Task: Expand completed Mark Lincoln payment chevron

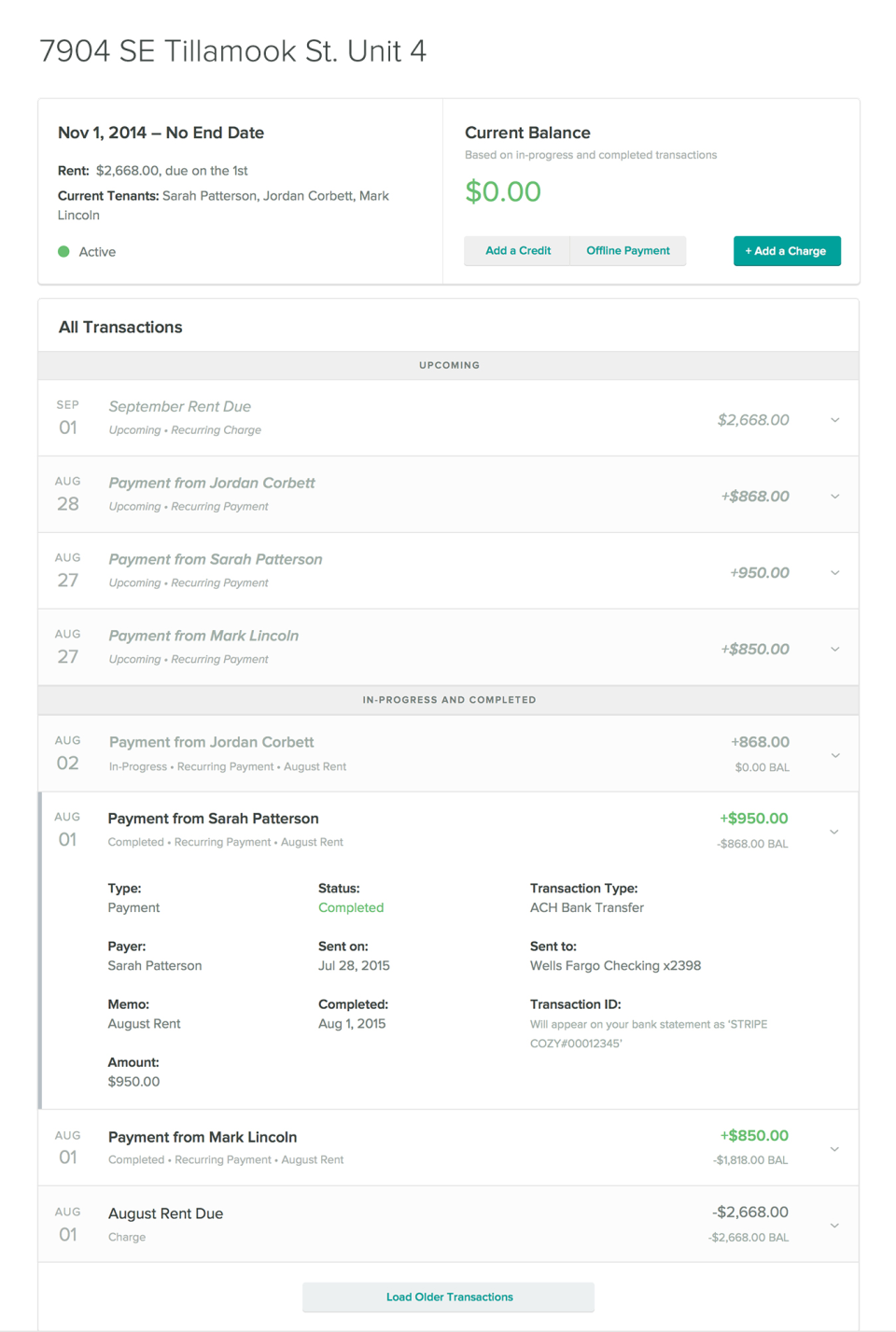Action: coord(834,1149)
